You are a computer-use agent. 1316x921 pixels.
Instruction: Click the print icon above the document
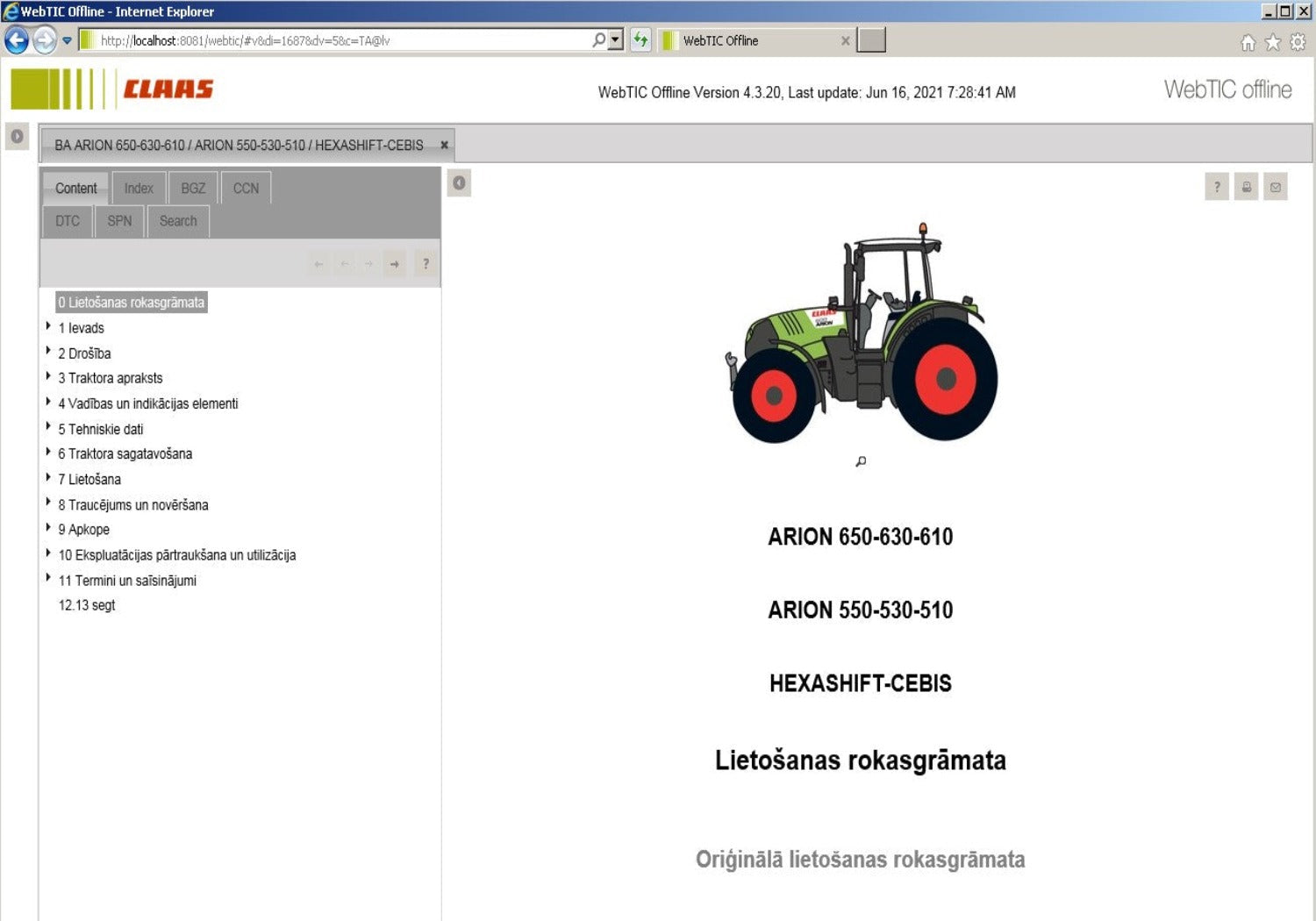pos(1246,187)
